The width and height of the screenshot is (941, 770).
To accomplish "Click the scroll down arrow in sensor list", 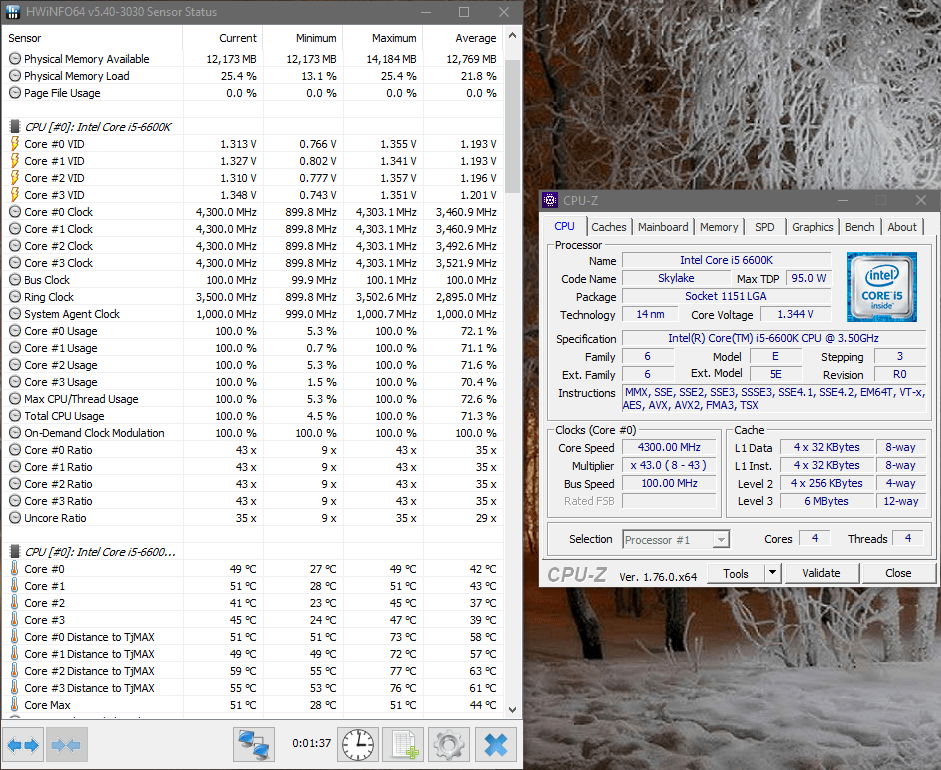I will (x=513, y=709).
